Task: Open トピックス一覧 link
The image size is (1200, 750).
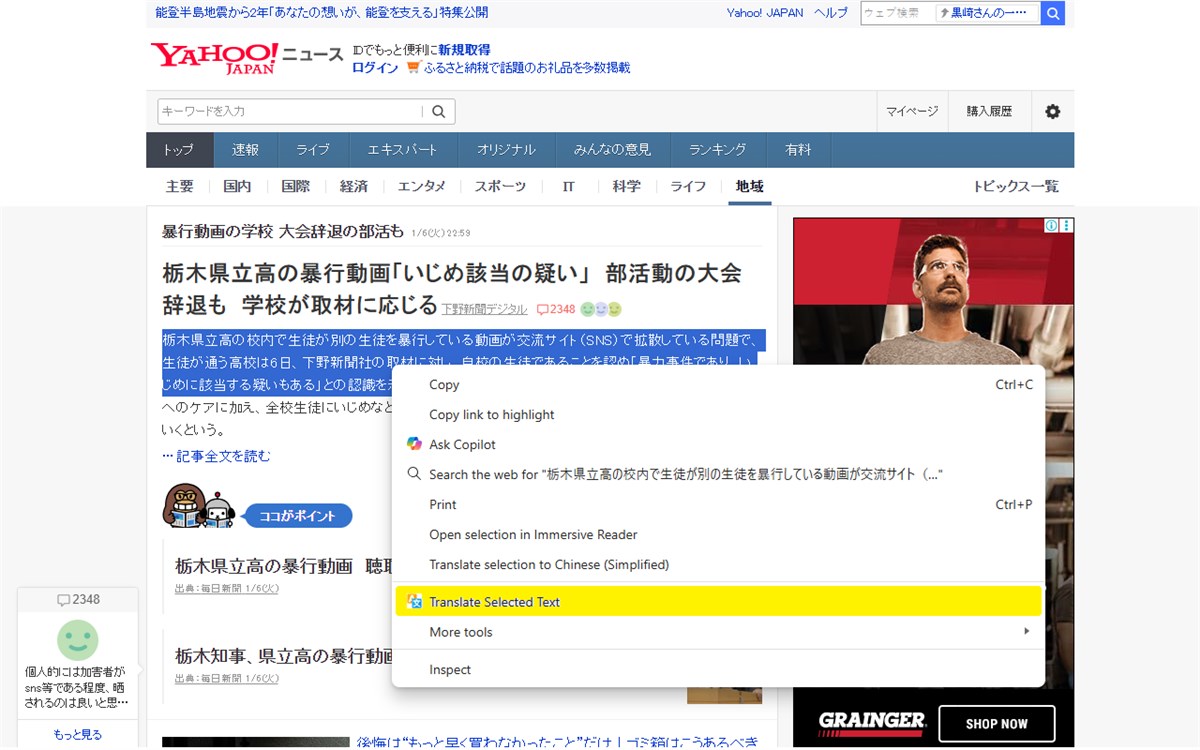Action: (1015, 186)
